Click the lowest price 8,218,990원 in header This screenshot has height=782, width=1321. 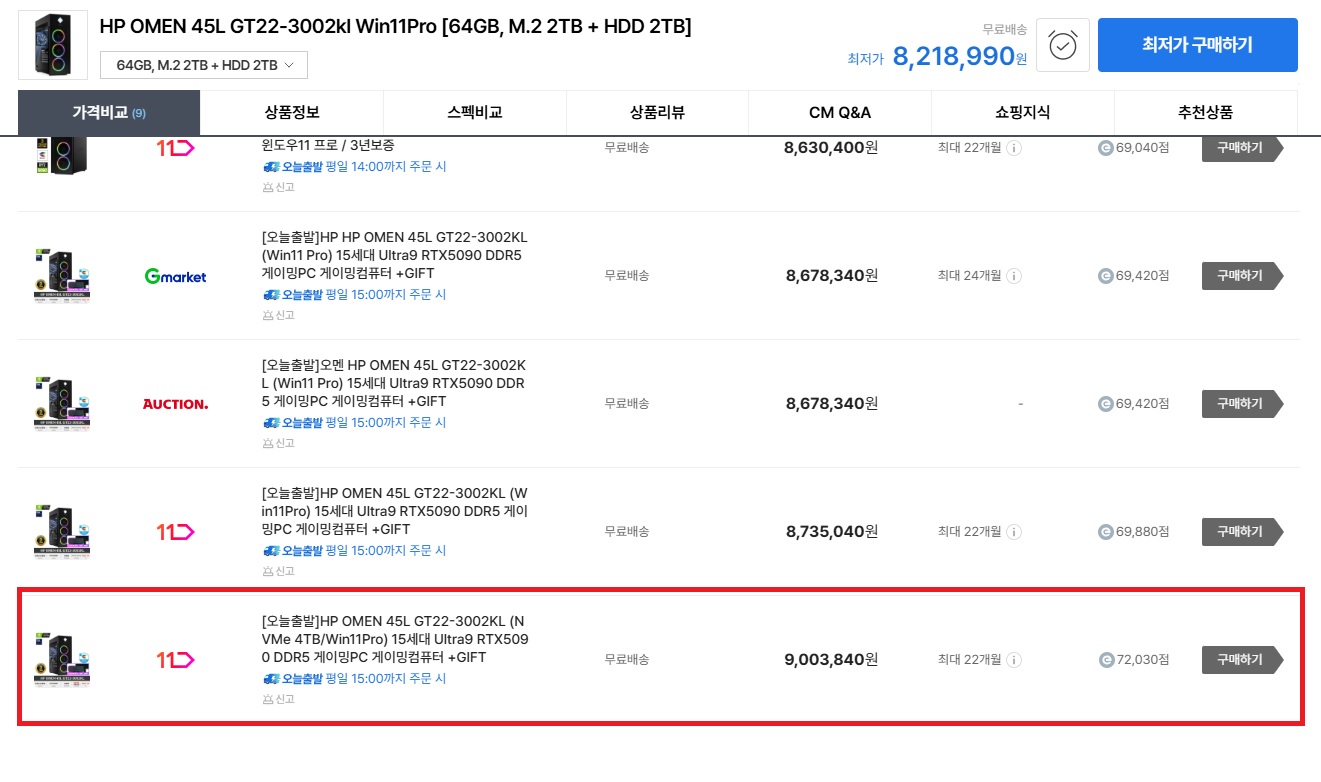[x=959, y=57]
